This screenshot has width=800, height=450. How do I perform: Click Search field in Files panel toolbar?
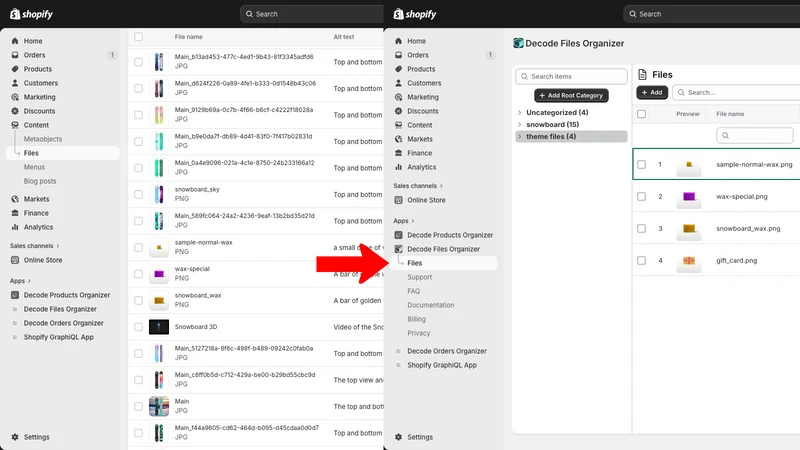coord(736,92)
